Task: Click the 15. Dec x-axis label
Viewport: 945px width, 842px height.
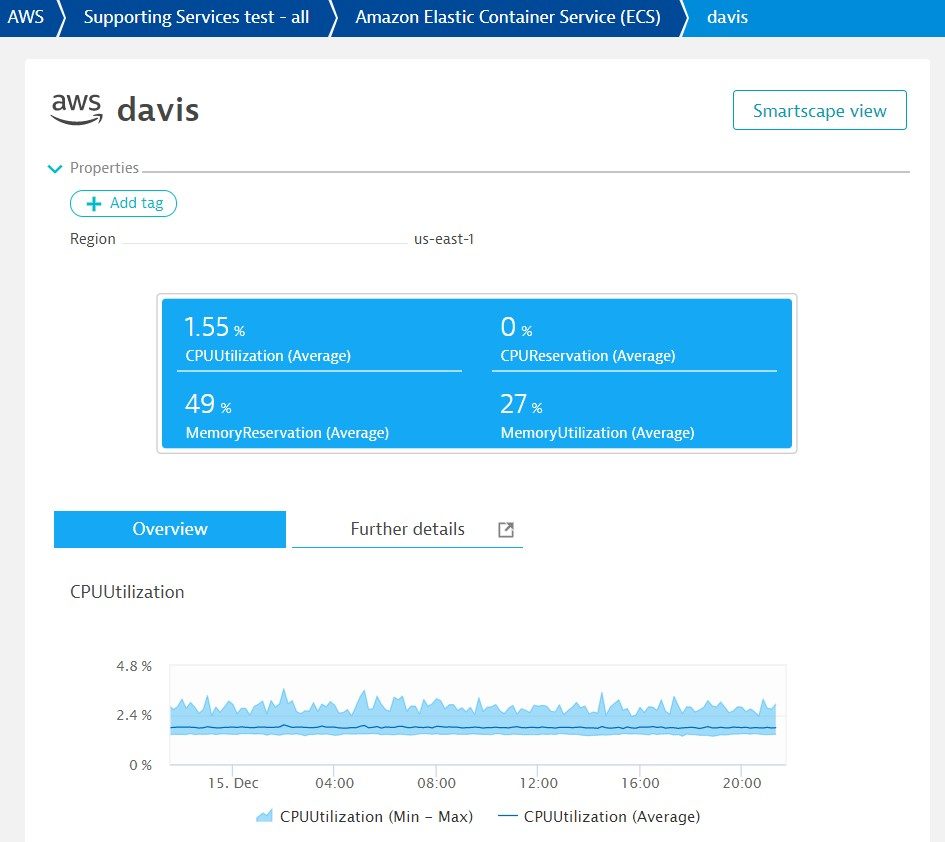Action: click(x=233, y=783)
